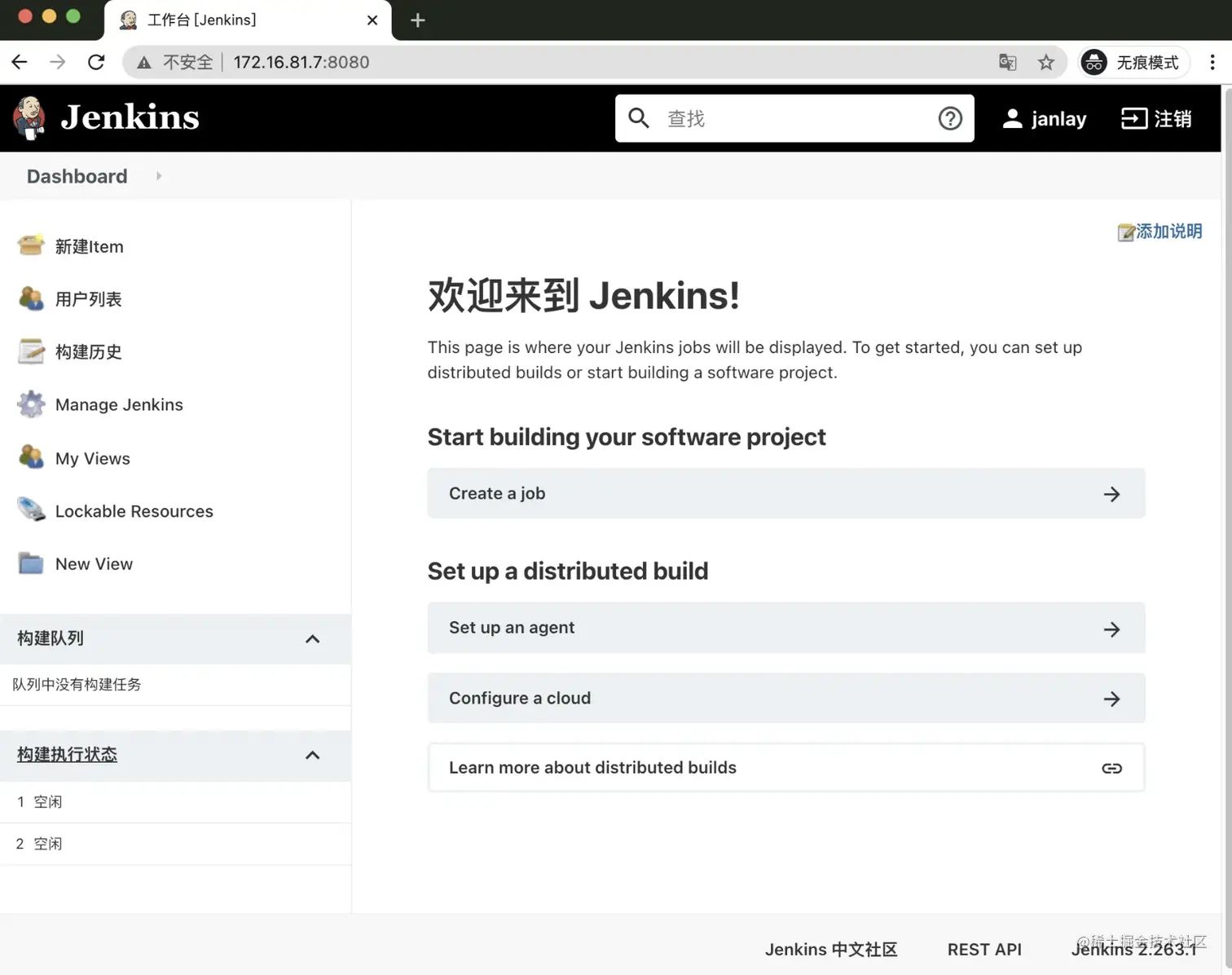This screenshot has height=975, width=1232.
Task: Click the My Views icon
Action: point(30,457)
